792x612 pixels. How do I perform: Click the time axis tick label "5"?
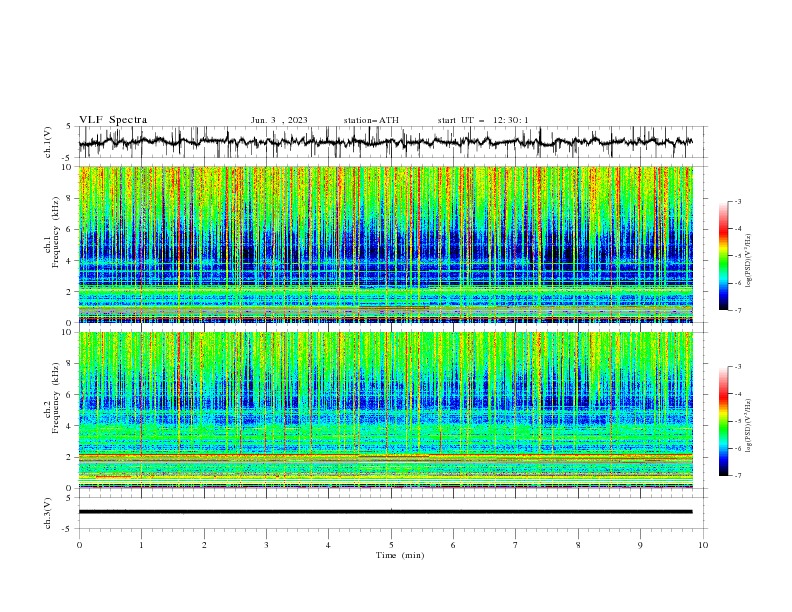(x=391, y=545)
